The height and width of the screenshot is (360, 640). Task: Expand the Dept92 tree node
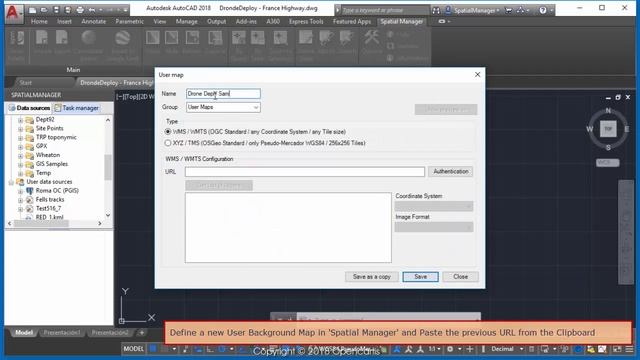pos(20,120)
